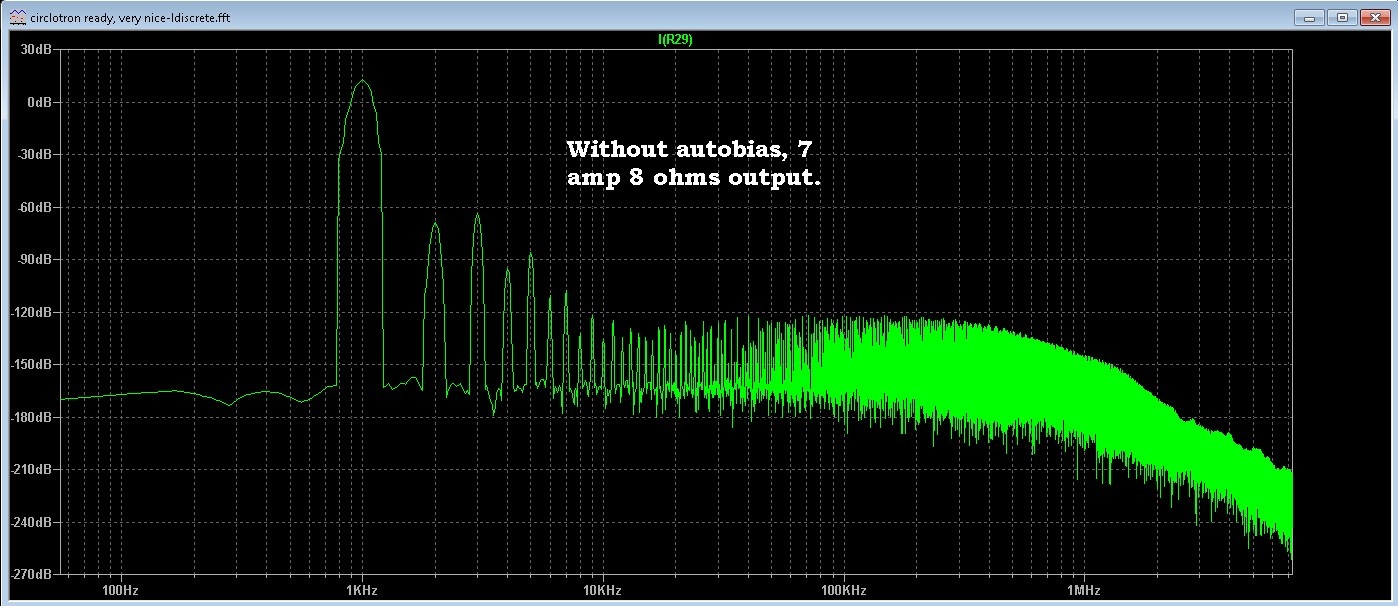Click the -240dB vertical axis label
This screenshot has width=1398, height=606.
point(30,522)
